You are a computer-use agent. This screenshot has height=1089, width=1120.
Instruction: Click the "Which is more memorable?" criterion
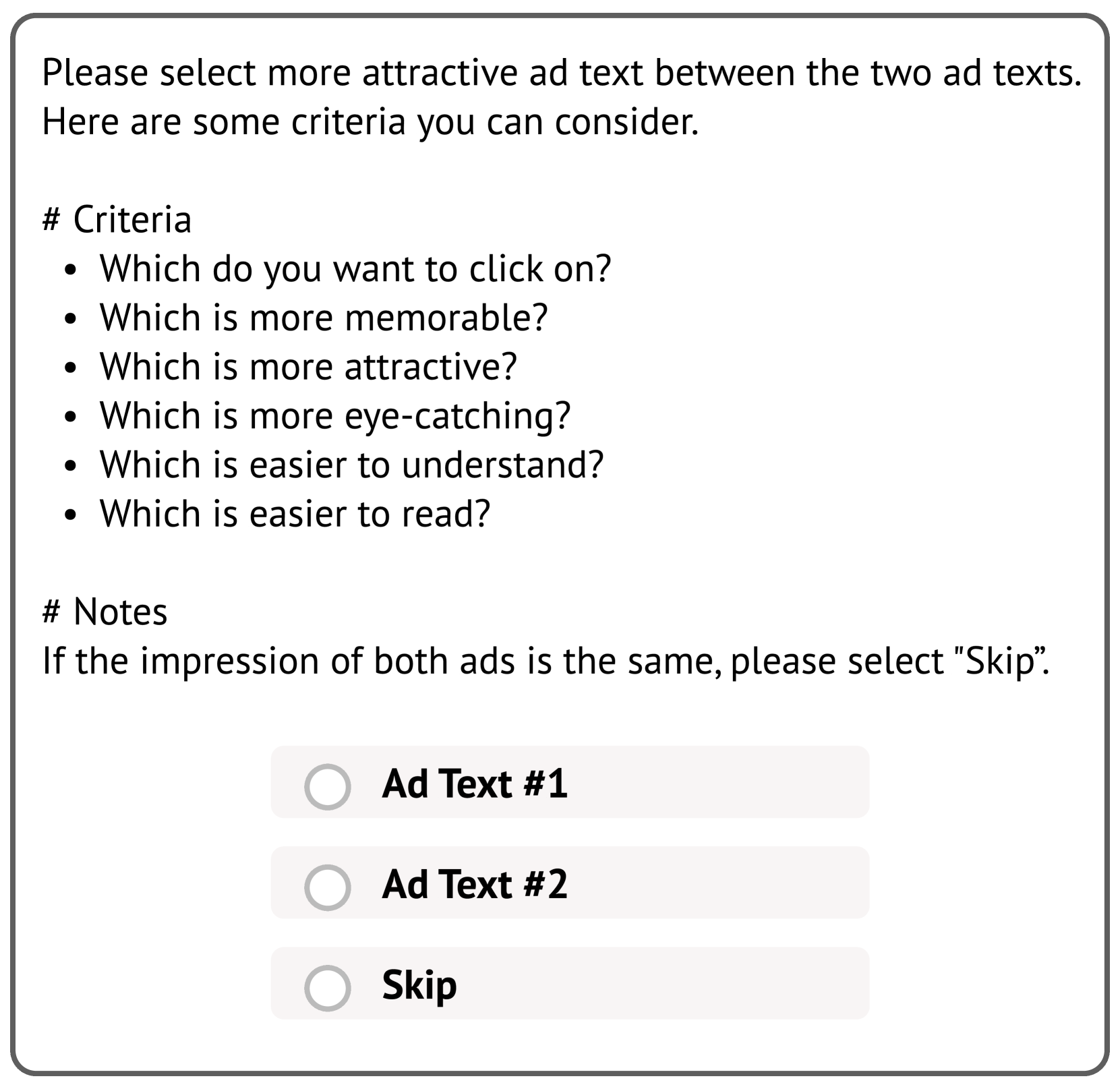pyautogui.click(x=324, y=318)
